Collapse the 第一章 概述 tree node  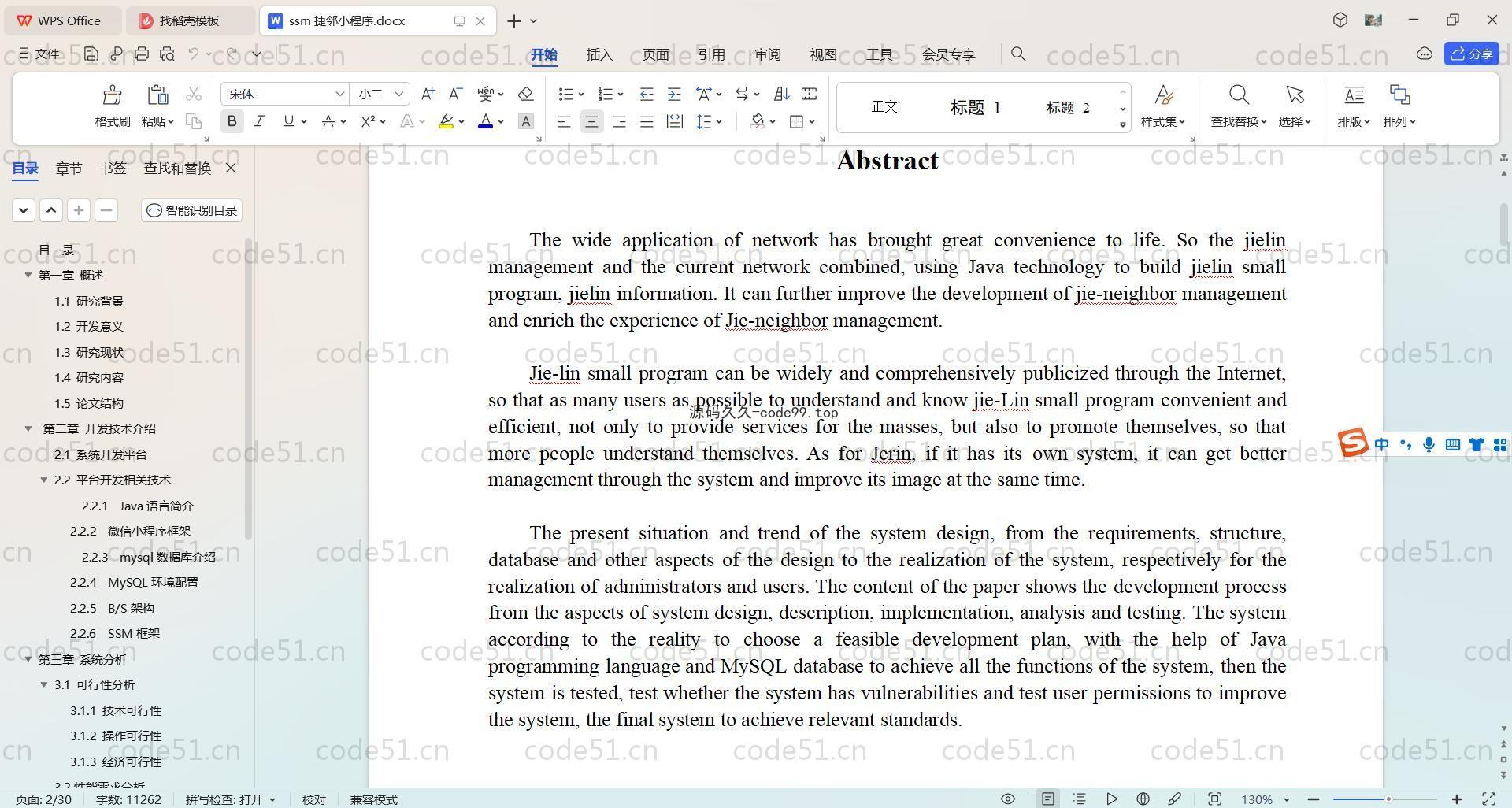tap(28, 275)
